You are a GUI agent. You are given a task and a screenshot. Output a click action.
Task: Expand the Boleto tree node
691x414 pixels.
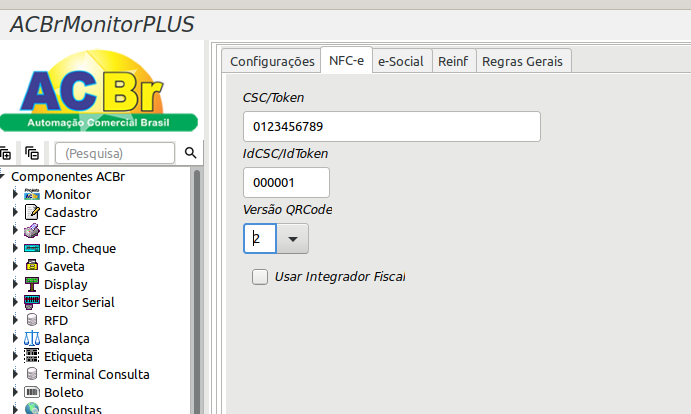(15, 392)
